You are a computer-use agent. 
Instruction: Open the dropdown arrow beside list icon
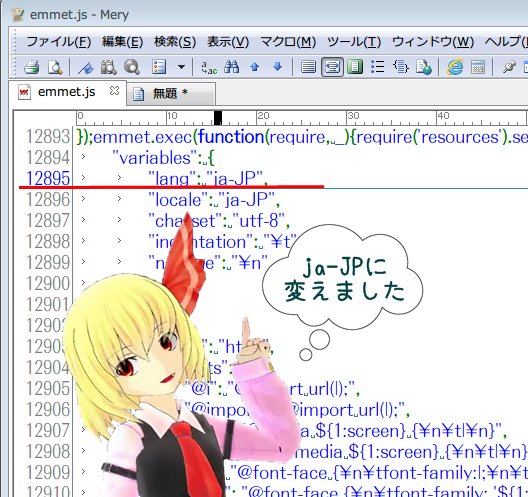182,67
